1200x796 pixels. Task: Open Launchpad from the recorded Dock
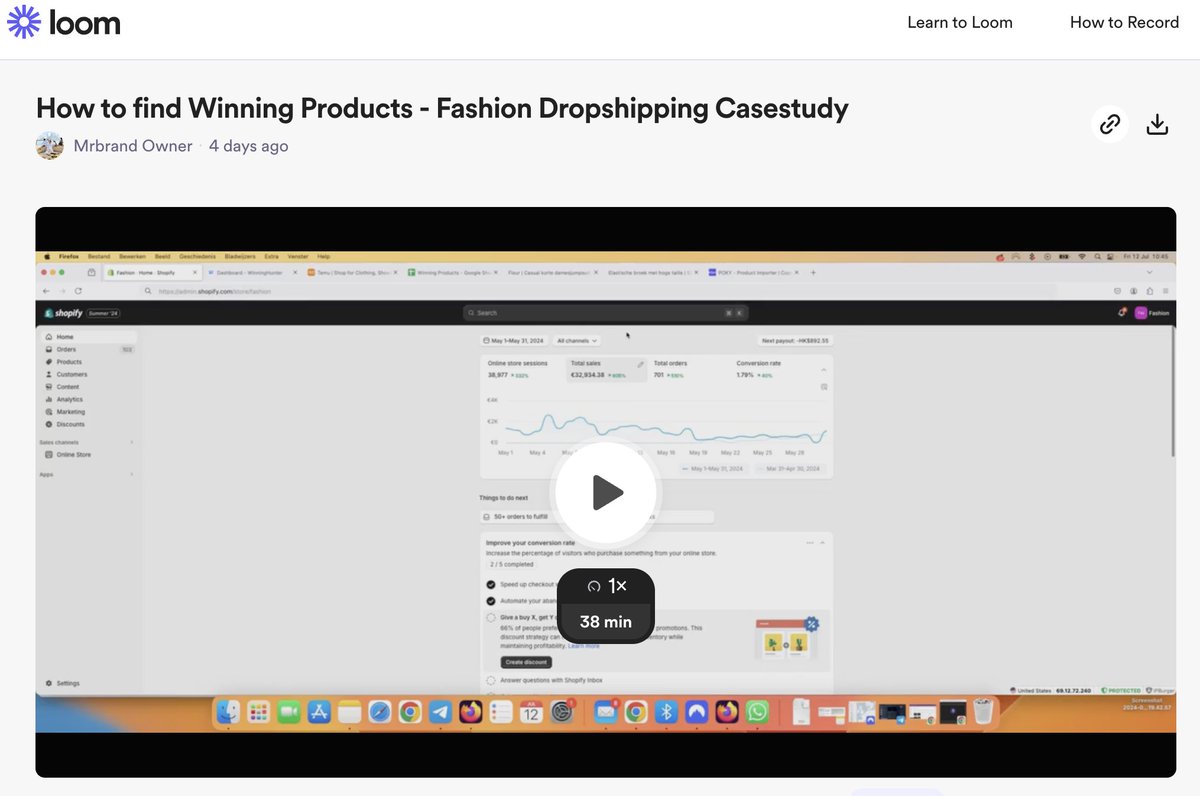pos(259,712)
